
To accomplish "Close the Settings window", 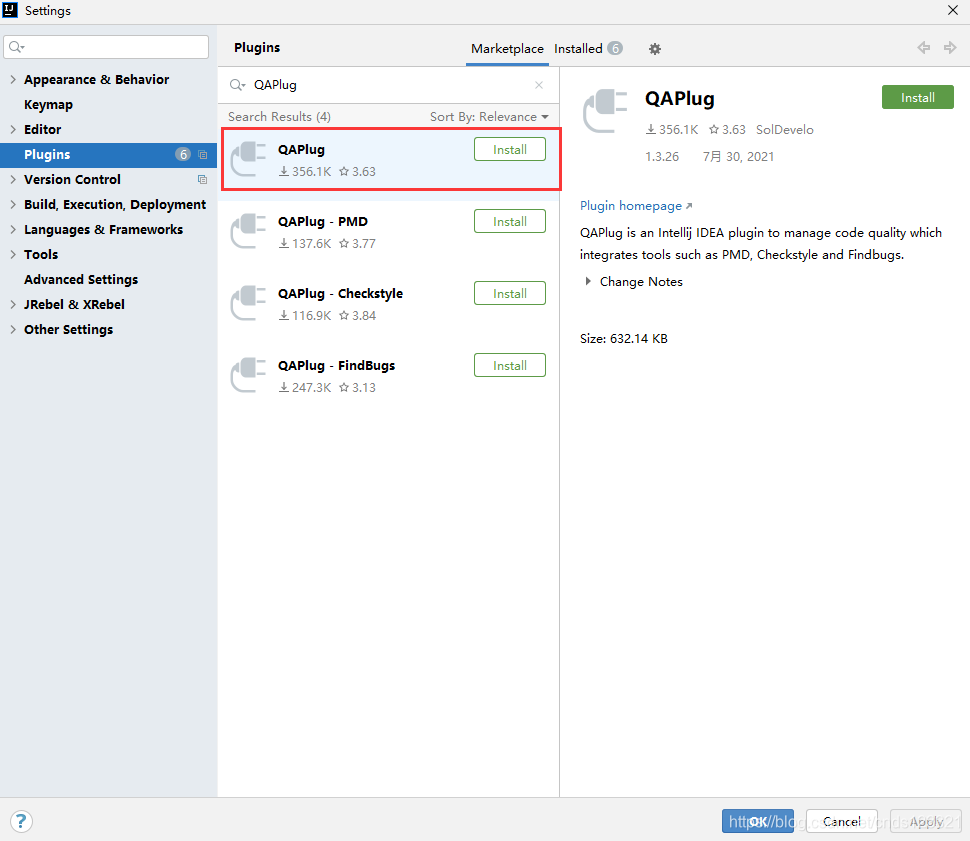I will pyautogui.click(x=953, y=10).
